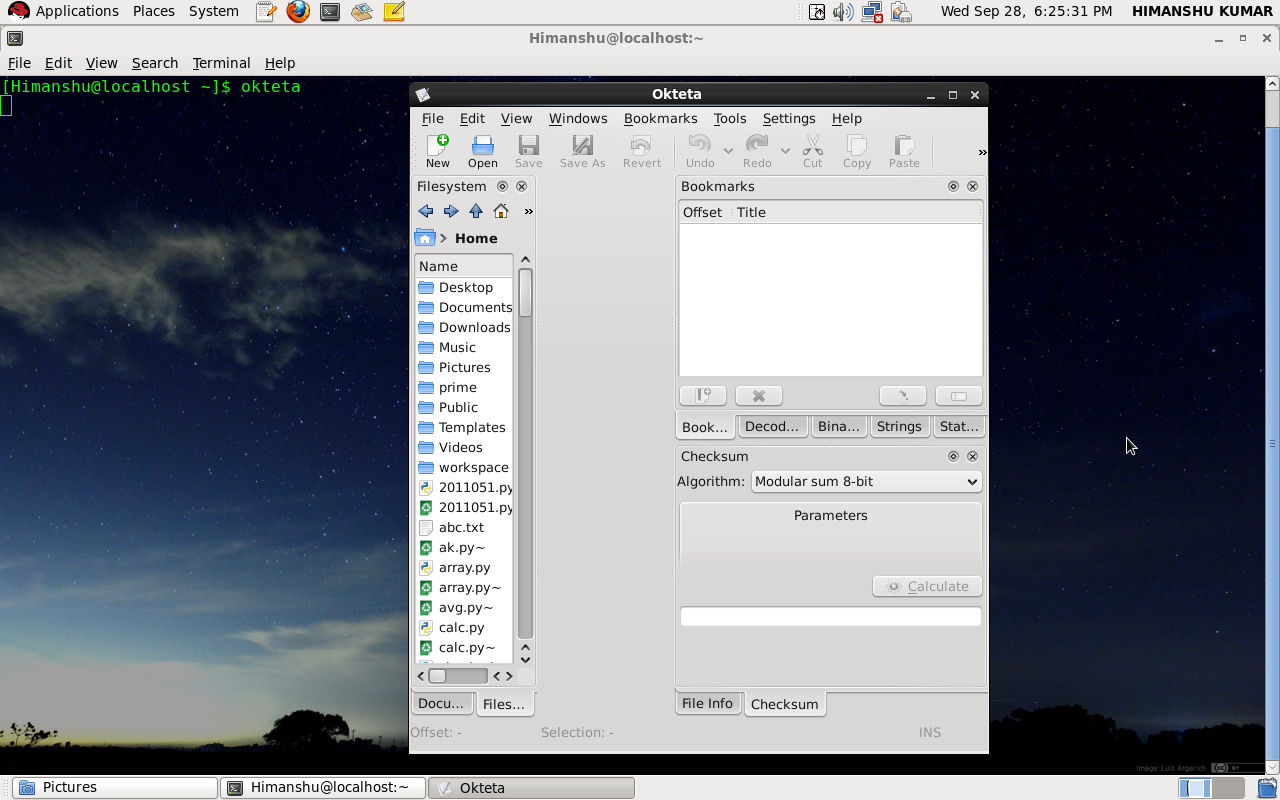The image size is (1280, 800).
Task: Click the go-to bookmark arrow button
Action: (903, 396)
